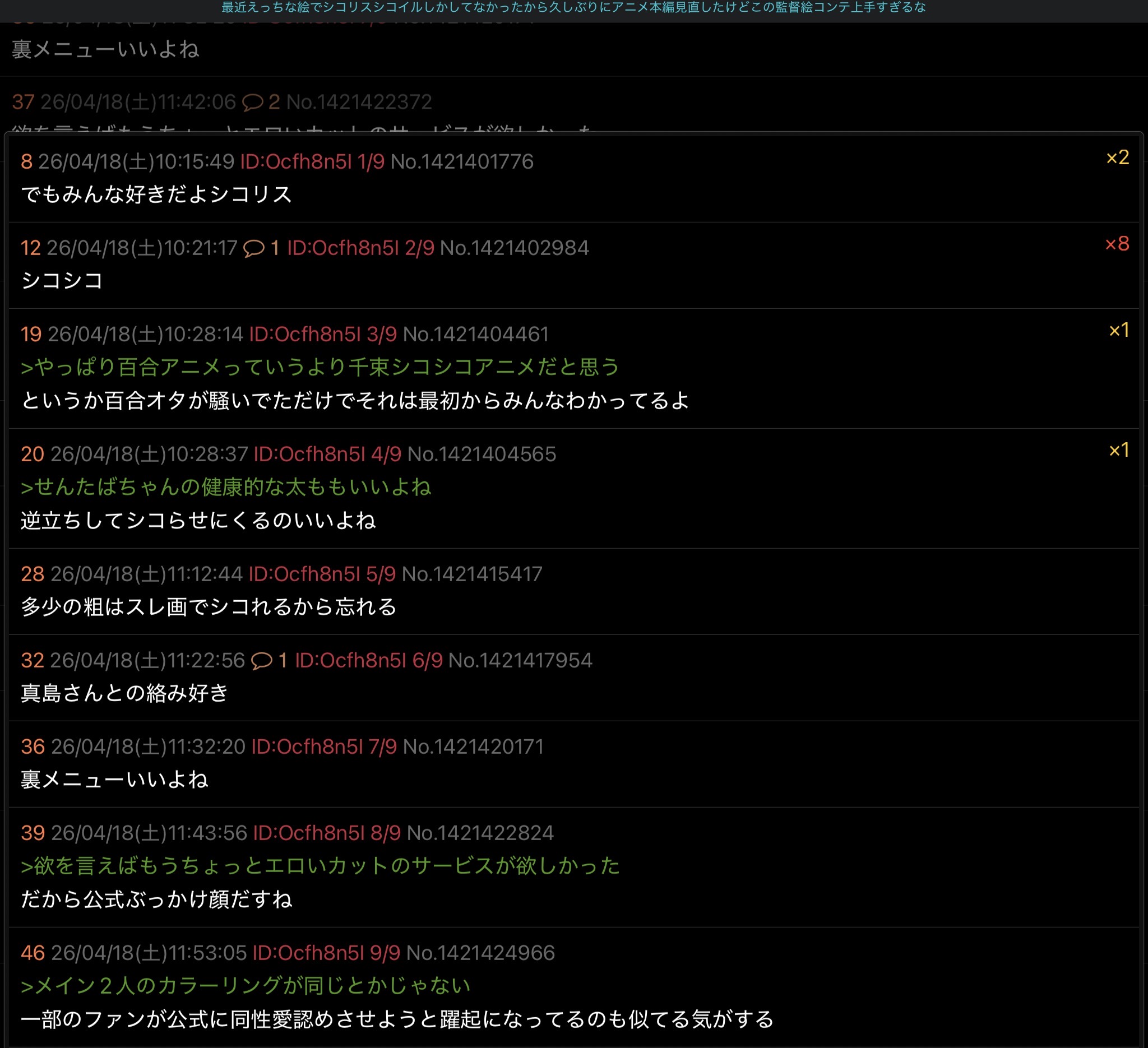Image resolution: width=1148 pixels, height=1048 pixels.
Task: Click reply bubble icon on post 32
Action: click(x=261, y=660)
